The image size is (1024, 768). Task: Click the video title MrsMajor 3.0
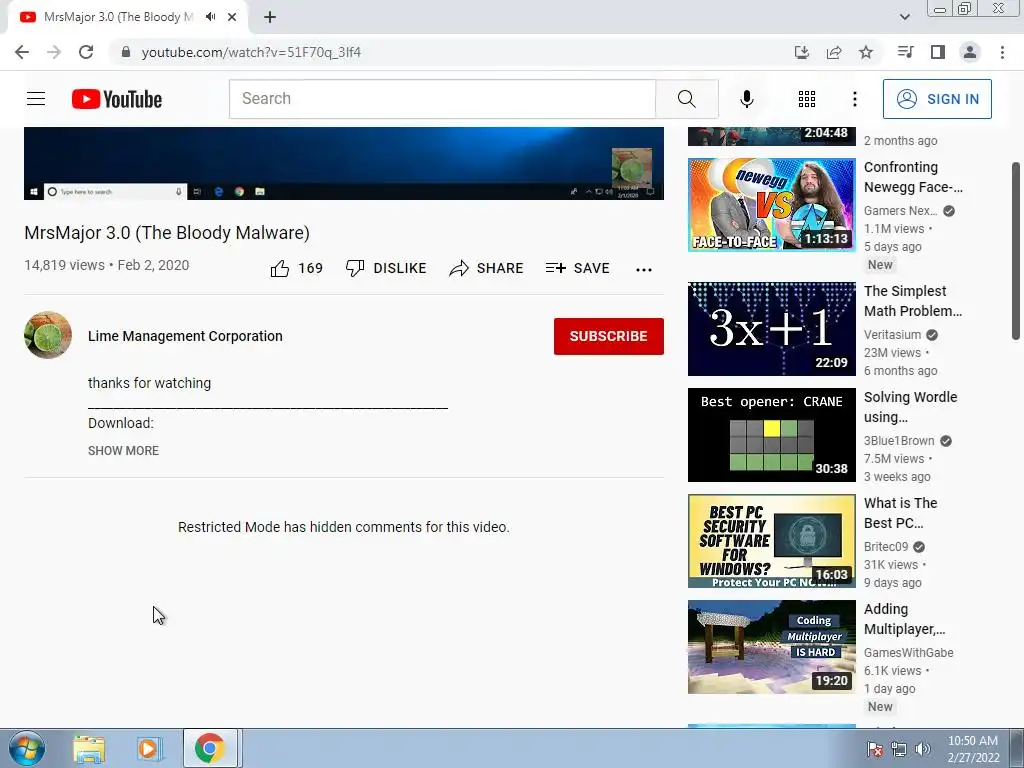pyautogui.click(x=167, y=233)
